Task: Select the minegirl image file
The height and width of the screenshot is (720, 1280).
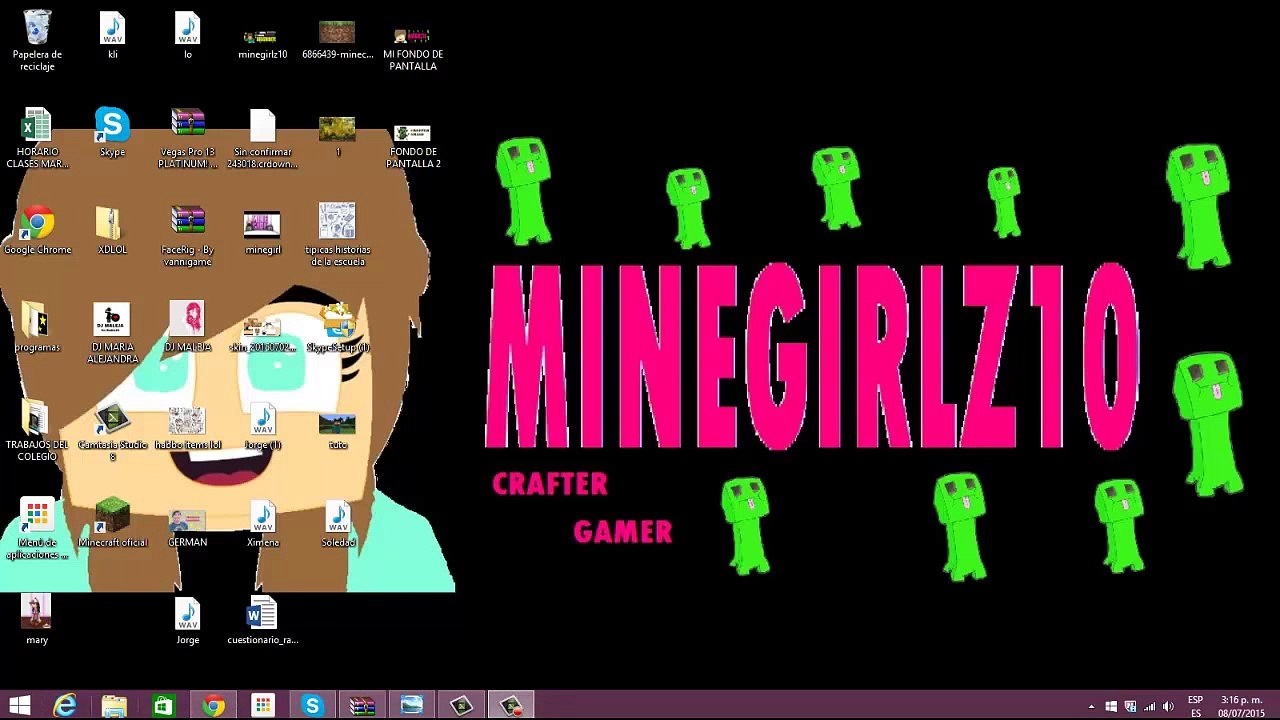Action: point(262,233)
